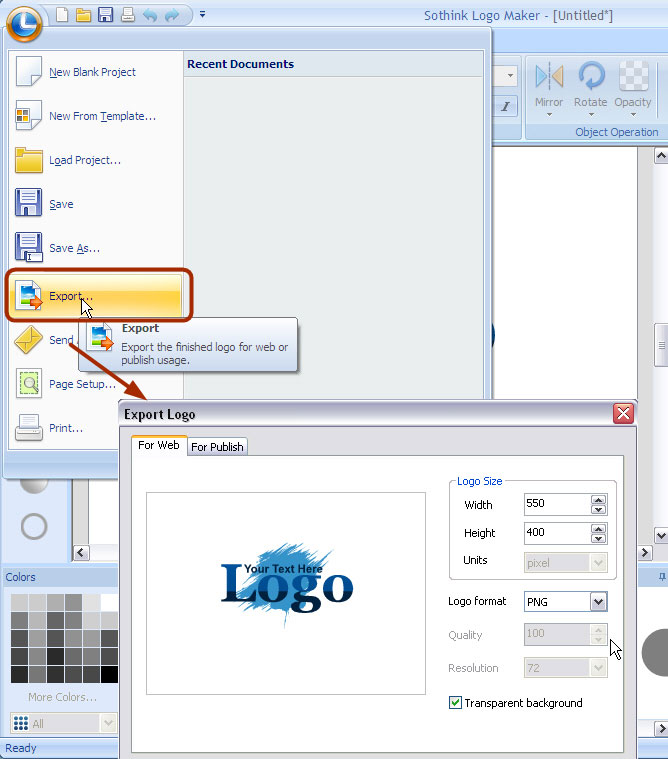Click the Ready status bar text
668x759 pixels.
[21, 748]
